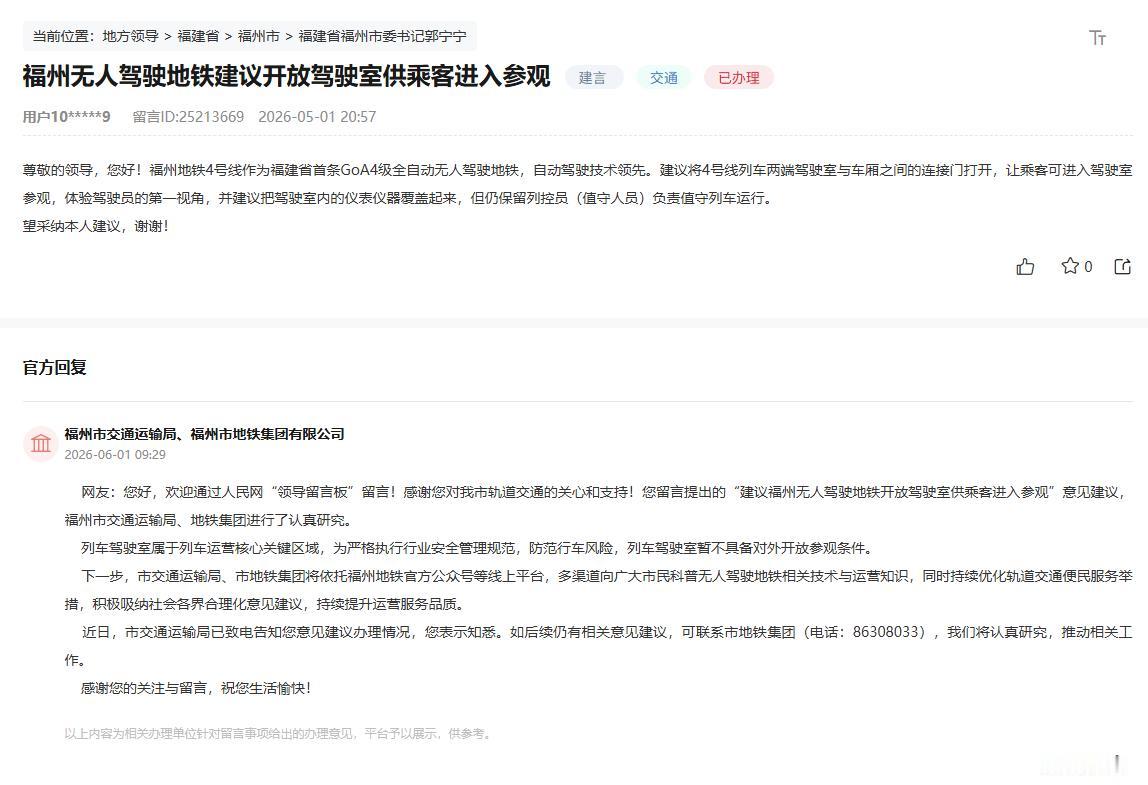Click message text starting 尊敬的领导，您好

(577, 185)
